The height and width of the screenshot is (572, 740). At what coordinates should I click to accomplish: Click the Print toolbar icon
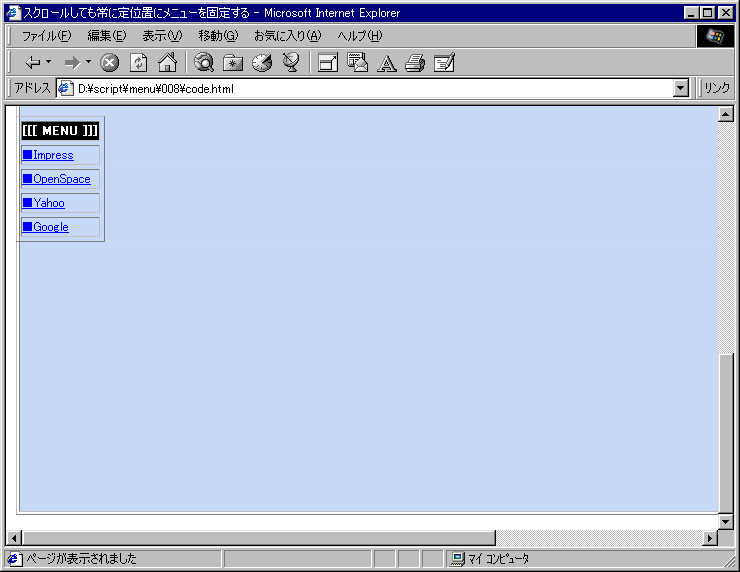tap(415, 63)
